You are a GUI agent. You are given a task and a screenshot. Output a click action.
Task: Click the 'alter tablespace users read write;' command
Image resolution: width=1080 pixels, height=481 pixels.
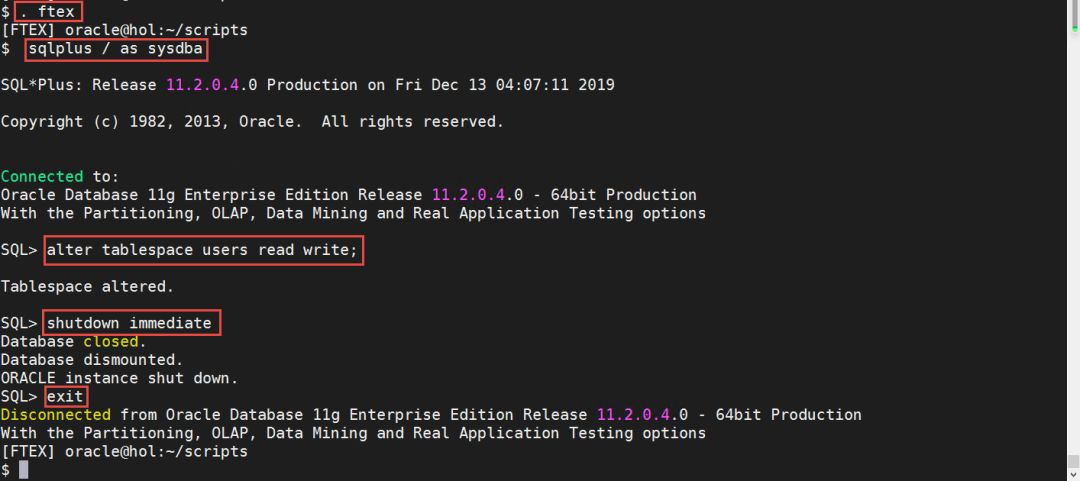(x=203, y=249)
